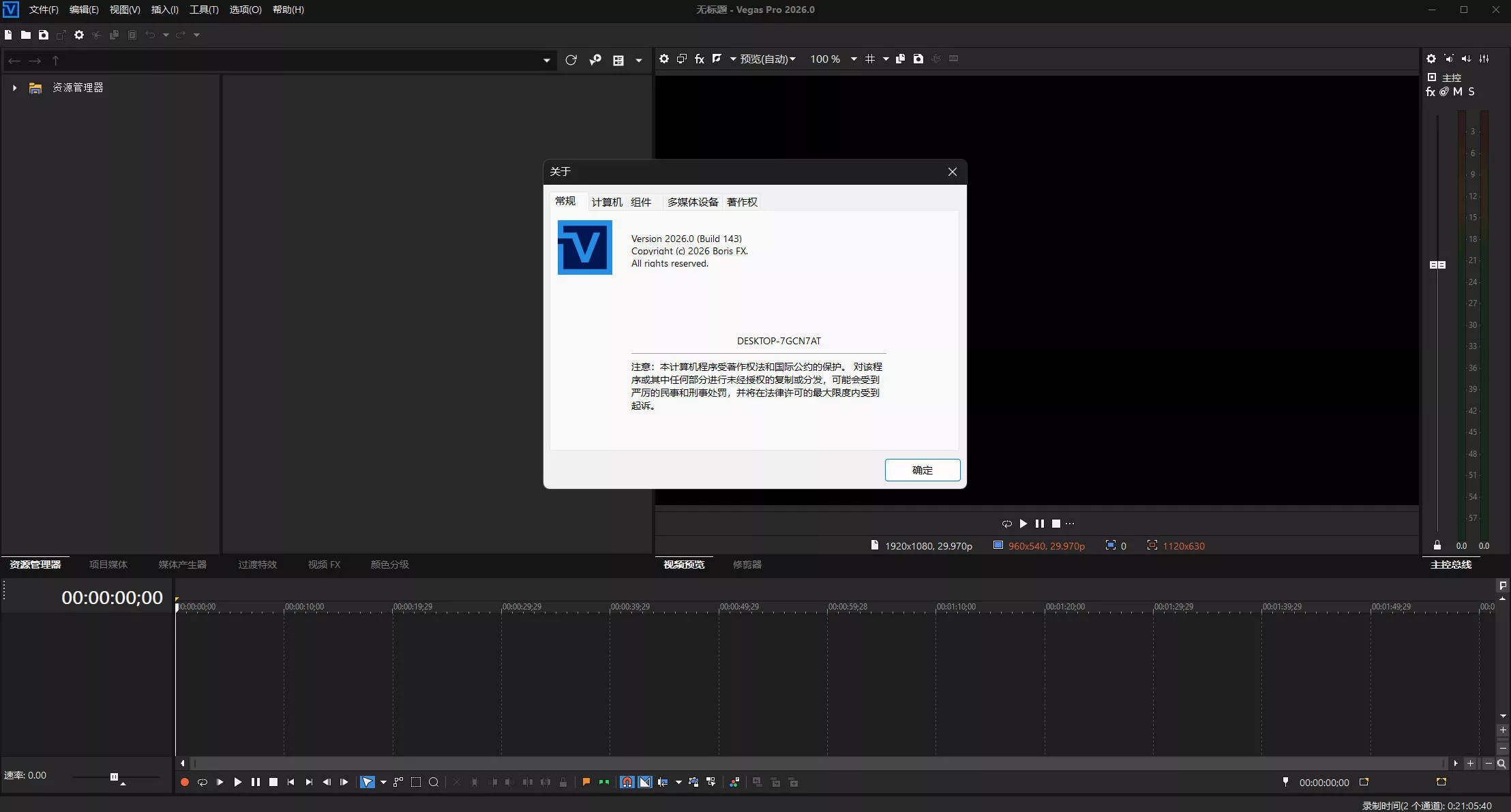Screen dimensions: 1511x812
Task: Save preview snapshot to file
Action: coord(918,59)
